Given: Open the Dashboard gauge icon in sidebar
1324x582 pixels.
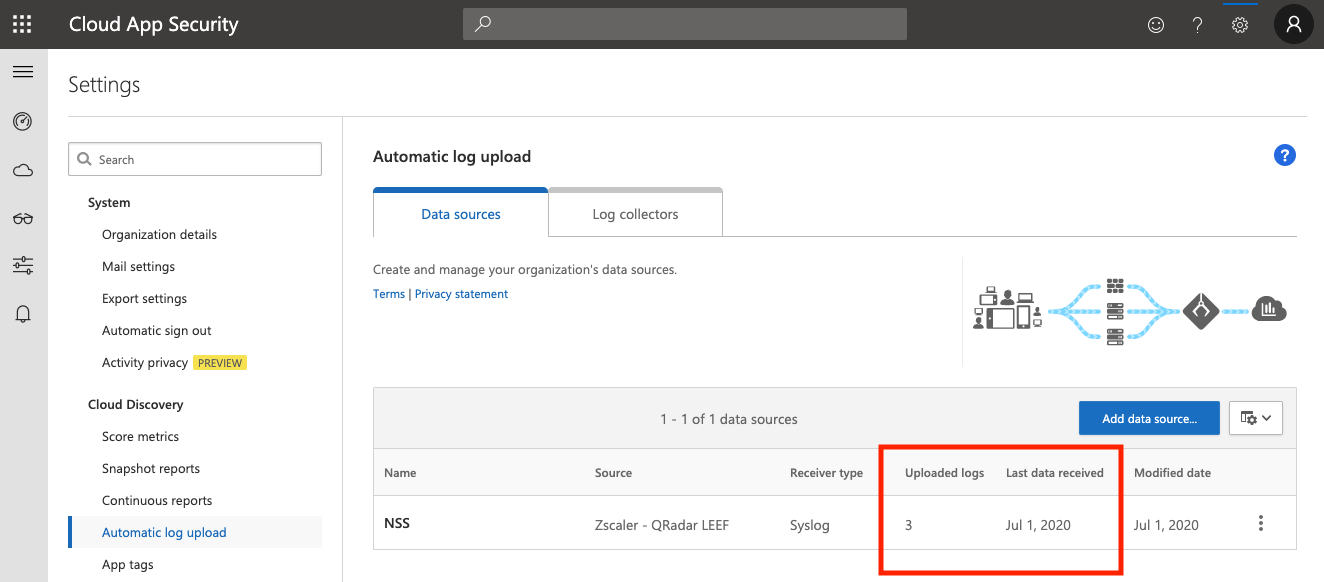Looking at the screenshot, I should coord(23,121).
